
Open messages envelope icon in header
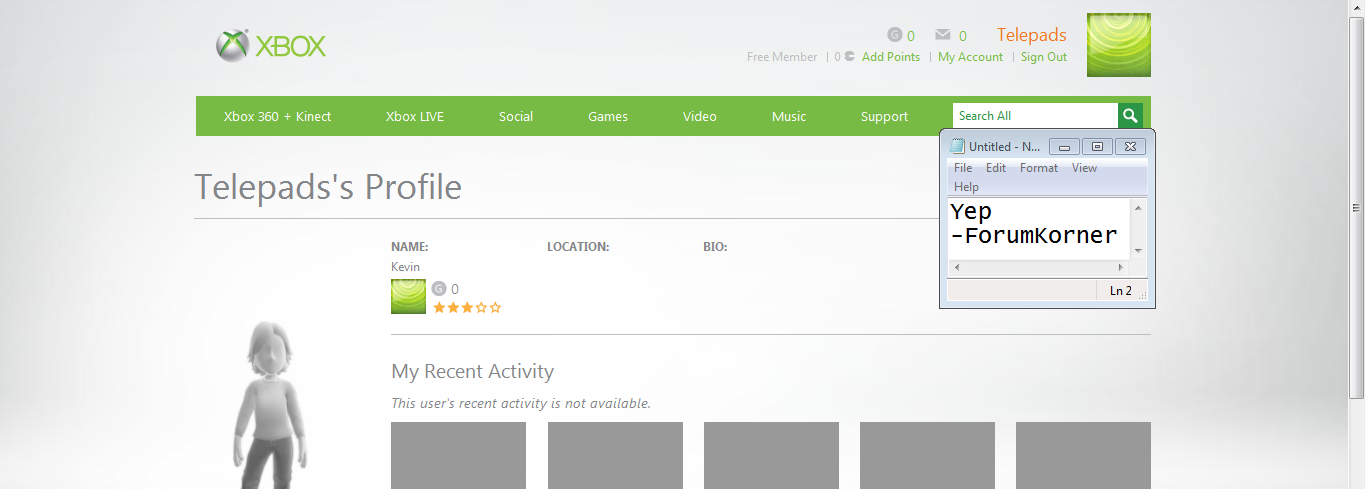click(x=943, y=35)
